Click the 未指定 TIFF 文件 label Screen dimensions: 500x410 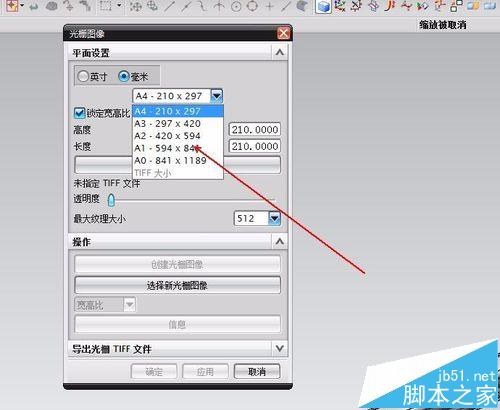(107, 183)
